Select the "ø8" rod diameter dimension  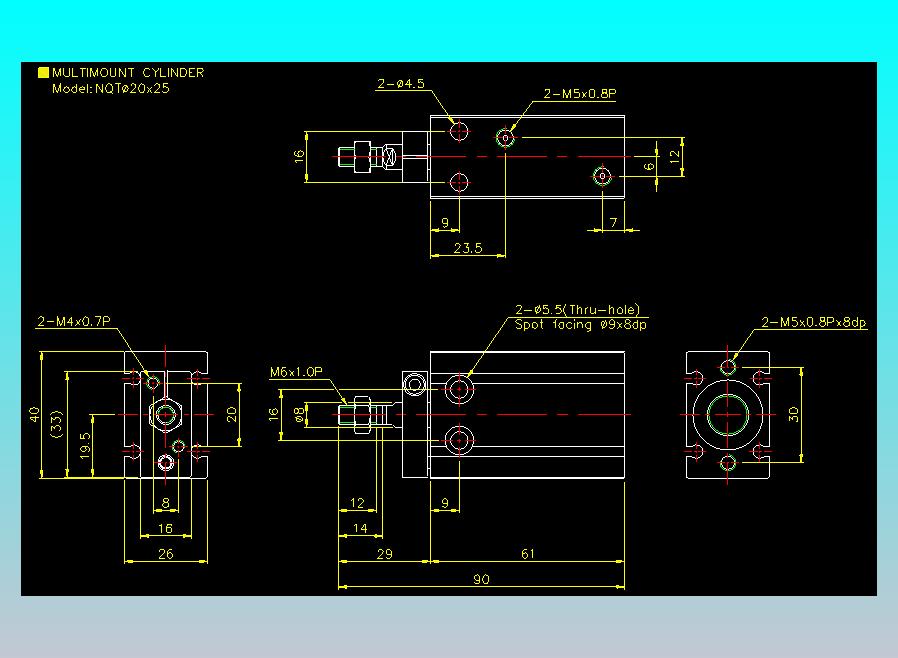tap(299, 414)
